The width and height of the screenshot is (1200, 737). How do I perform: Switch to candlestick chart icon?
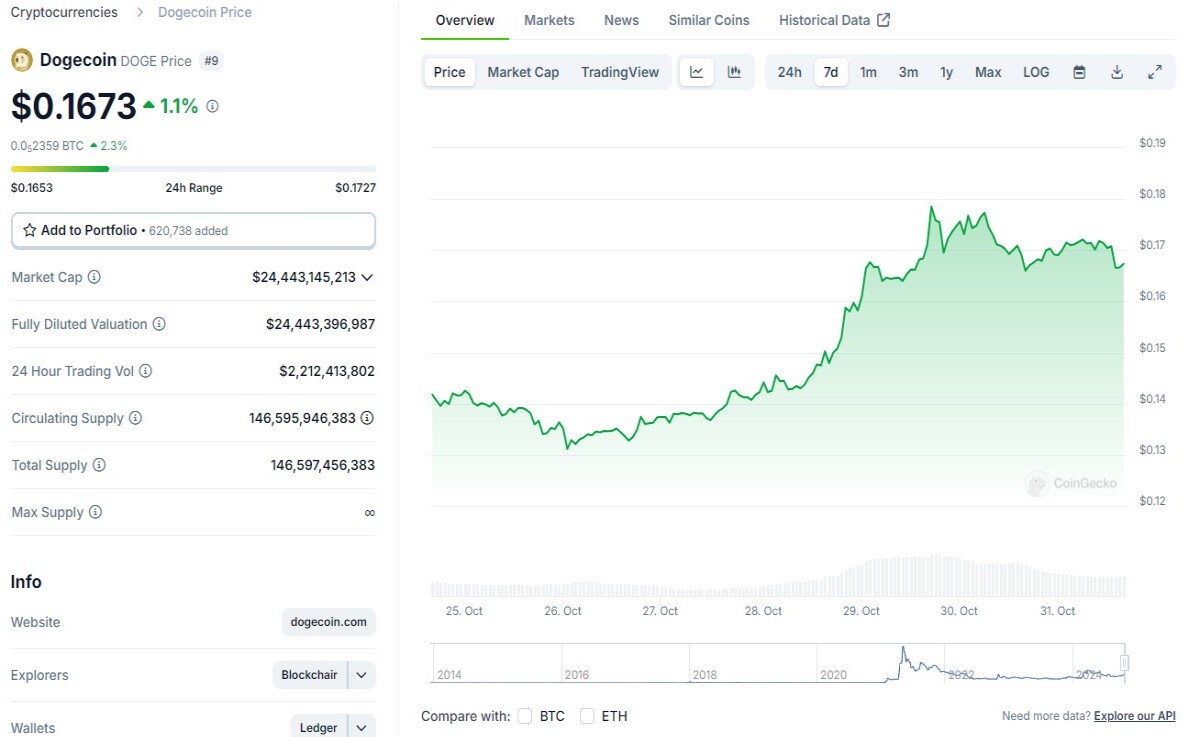click(x=734, y=72)
